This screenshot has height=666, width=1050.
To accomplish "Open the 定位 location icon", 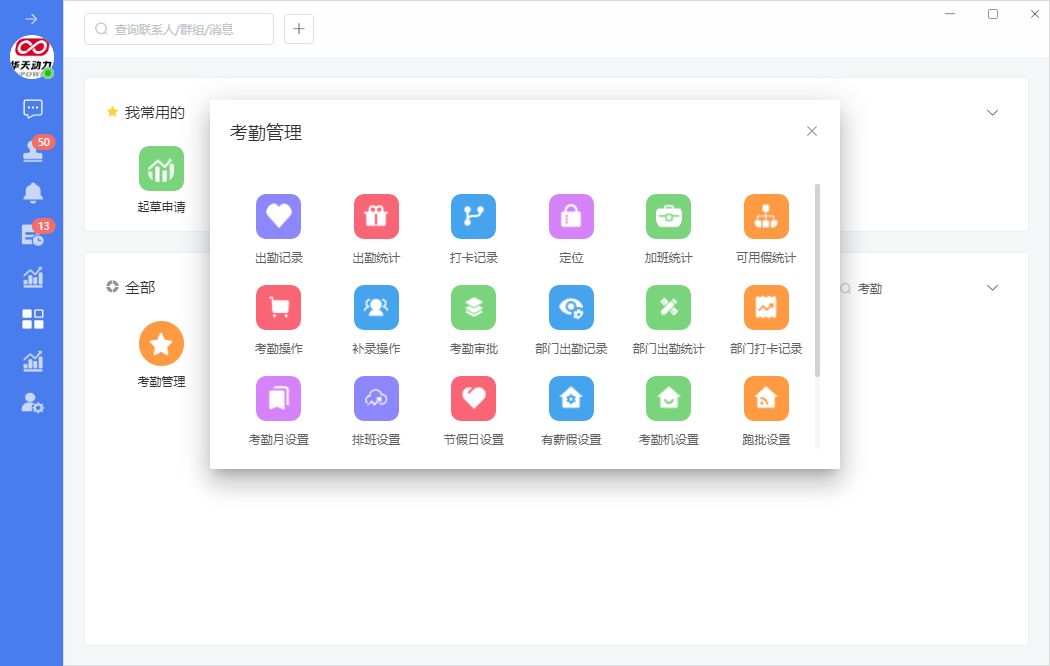I will pyautogui.click(x=571, y=216).
